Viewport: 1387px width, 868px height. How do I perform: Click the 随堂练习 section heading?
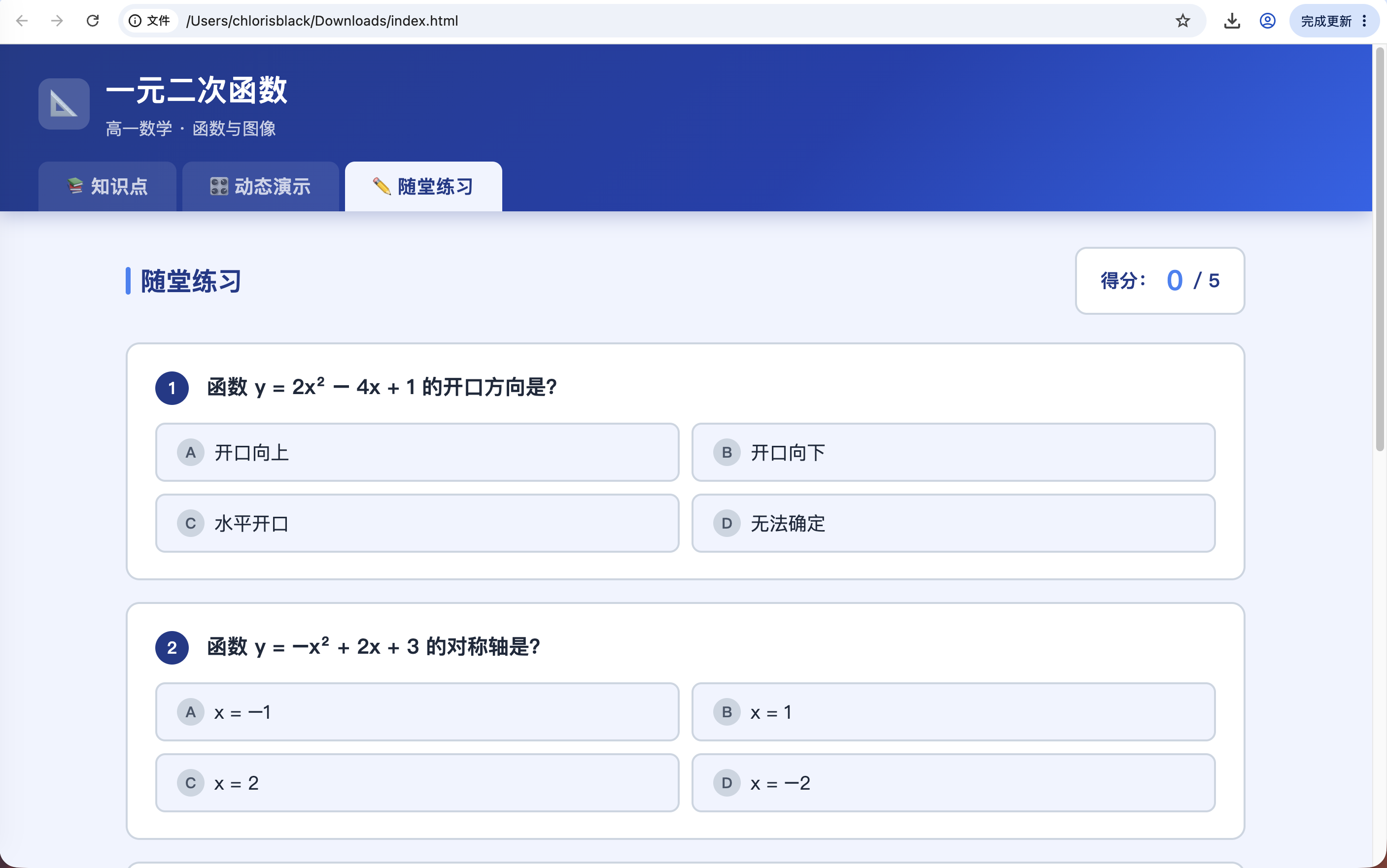(191, 281)
